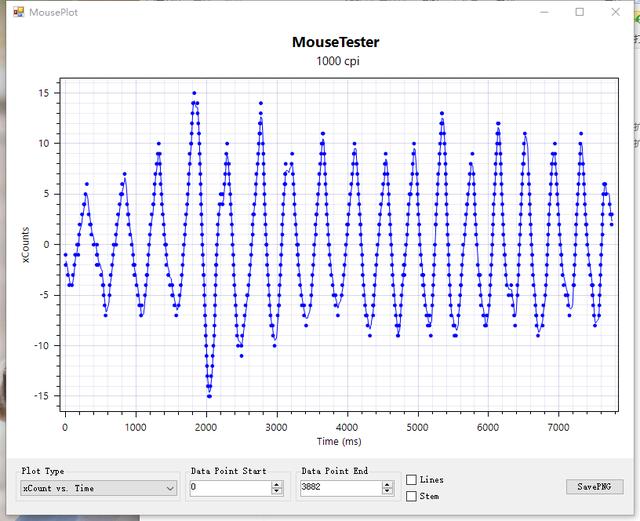This screenshot has width=640, height=521.
Task: Decrease Data Point Start with down arrow
Action: (276, 492)
